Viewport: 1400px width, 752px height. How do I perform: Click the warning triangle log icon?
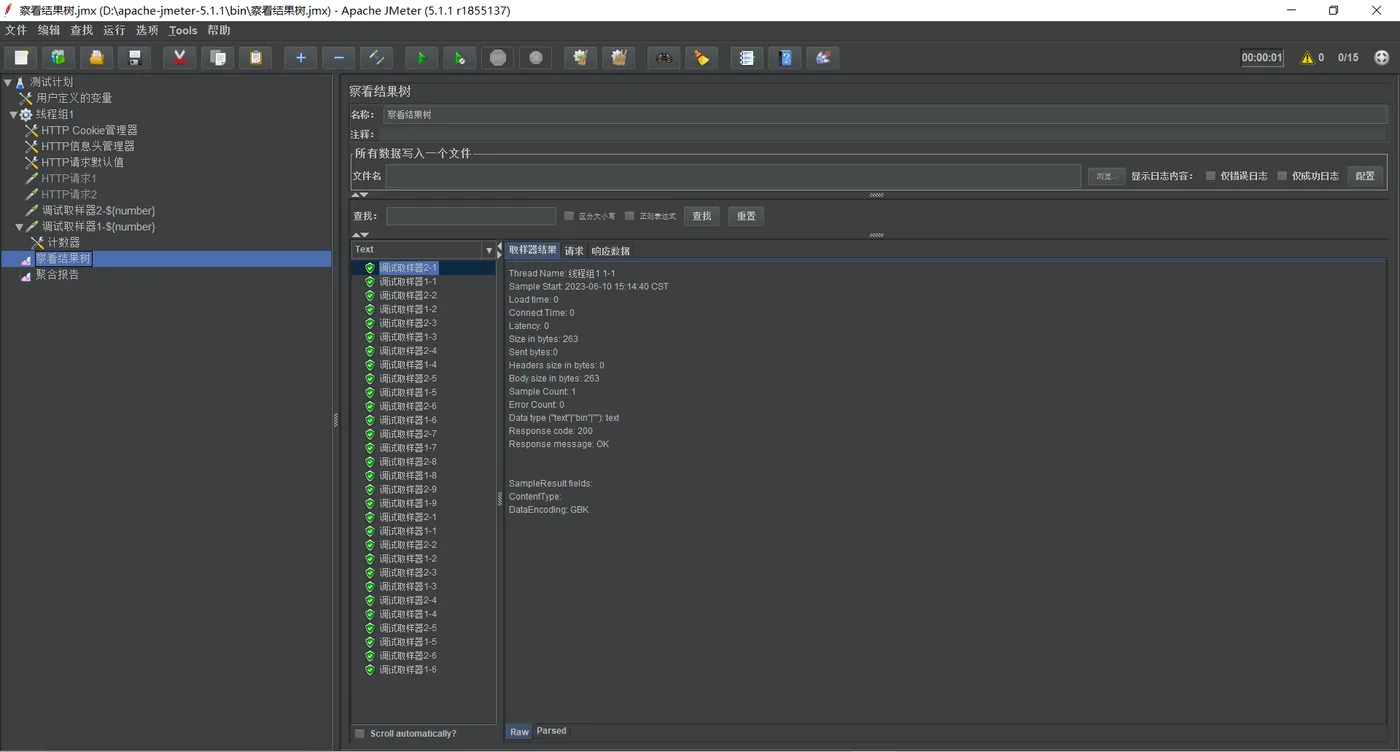pyautogui.click(x=1307, y=58)
